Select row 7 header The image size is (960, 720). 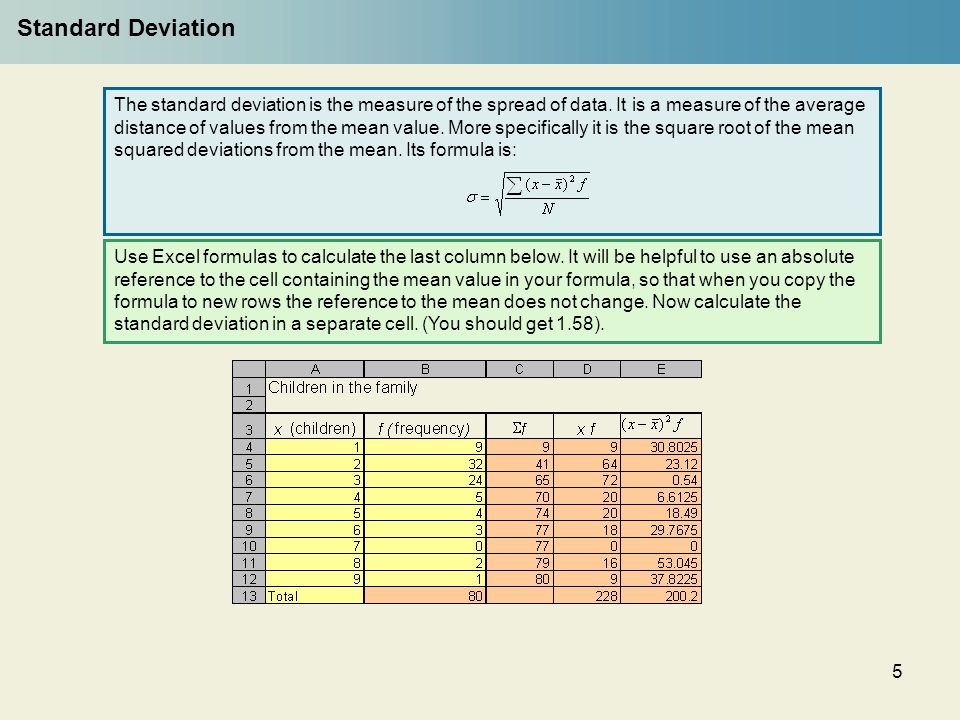249,497
